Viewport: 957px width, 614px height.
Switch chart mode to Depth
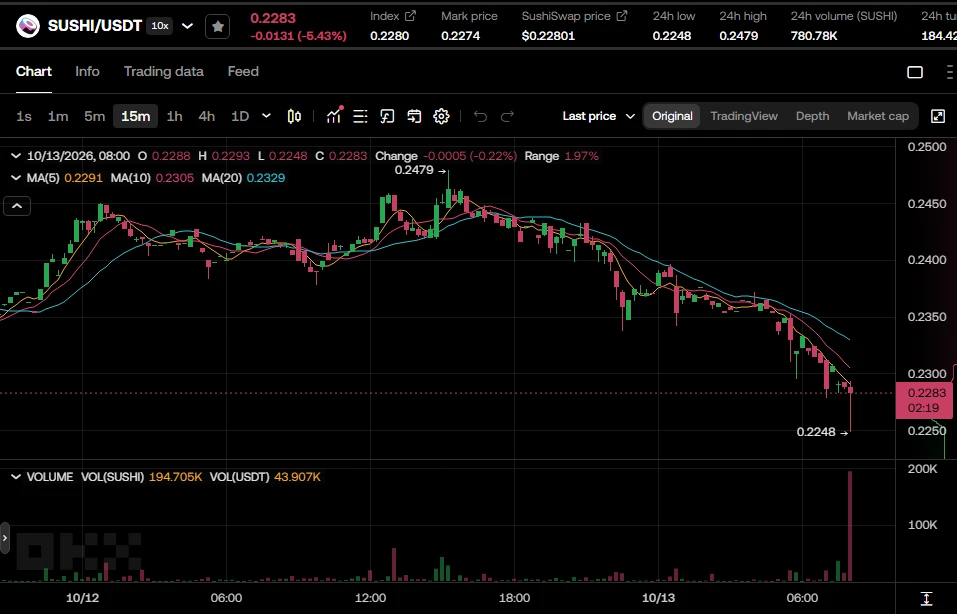click(x=812, y=116)
